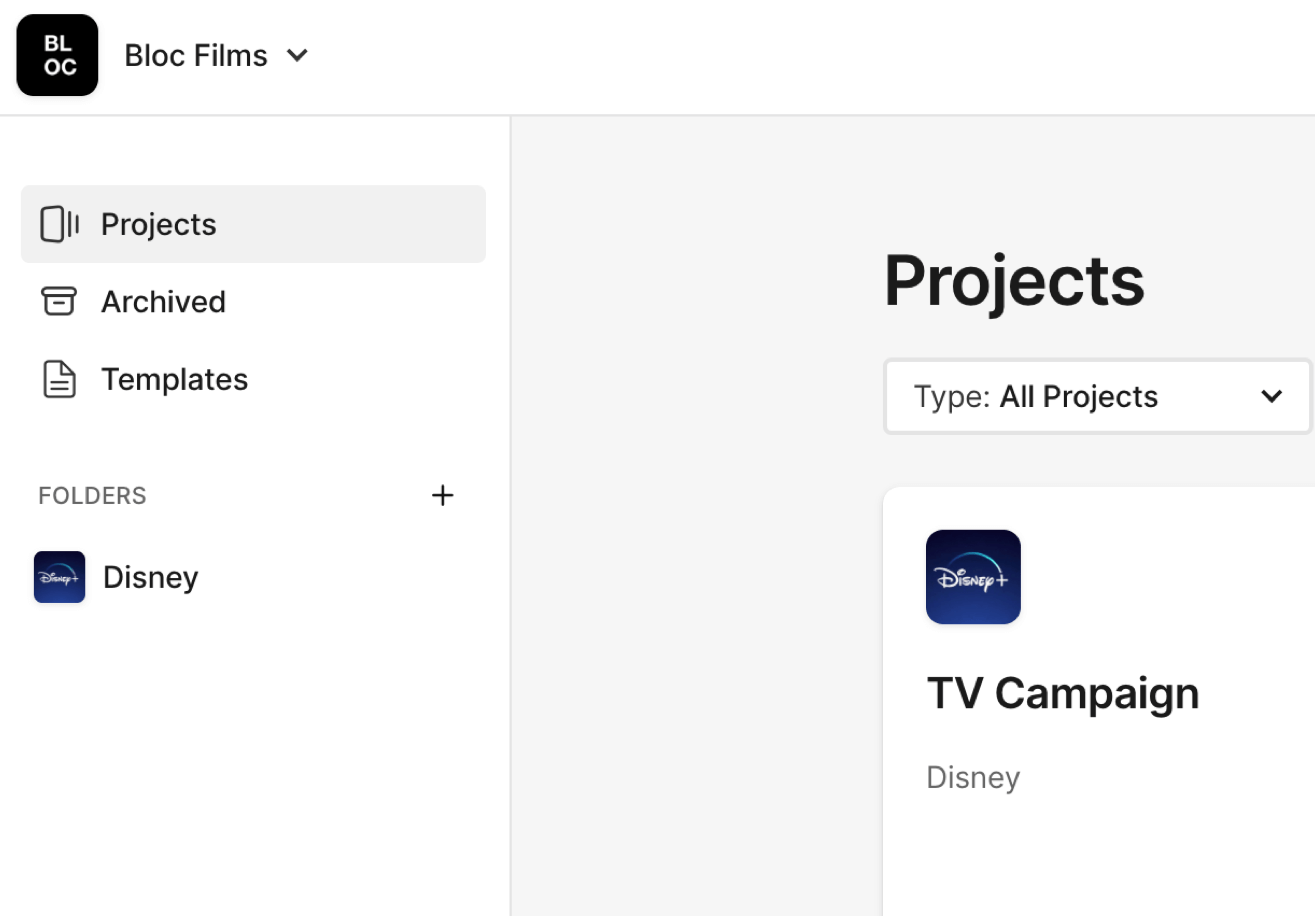
Task: Click the BLOC workspace logo
Action: point(57,55)
